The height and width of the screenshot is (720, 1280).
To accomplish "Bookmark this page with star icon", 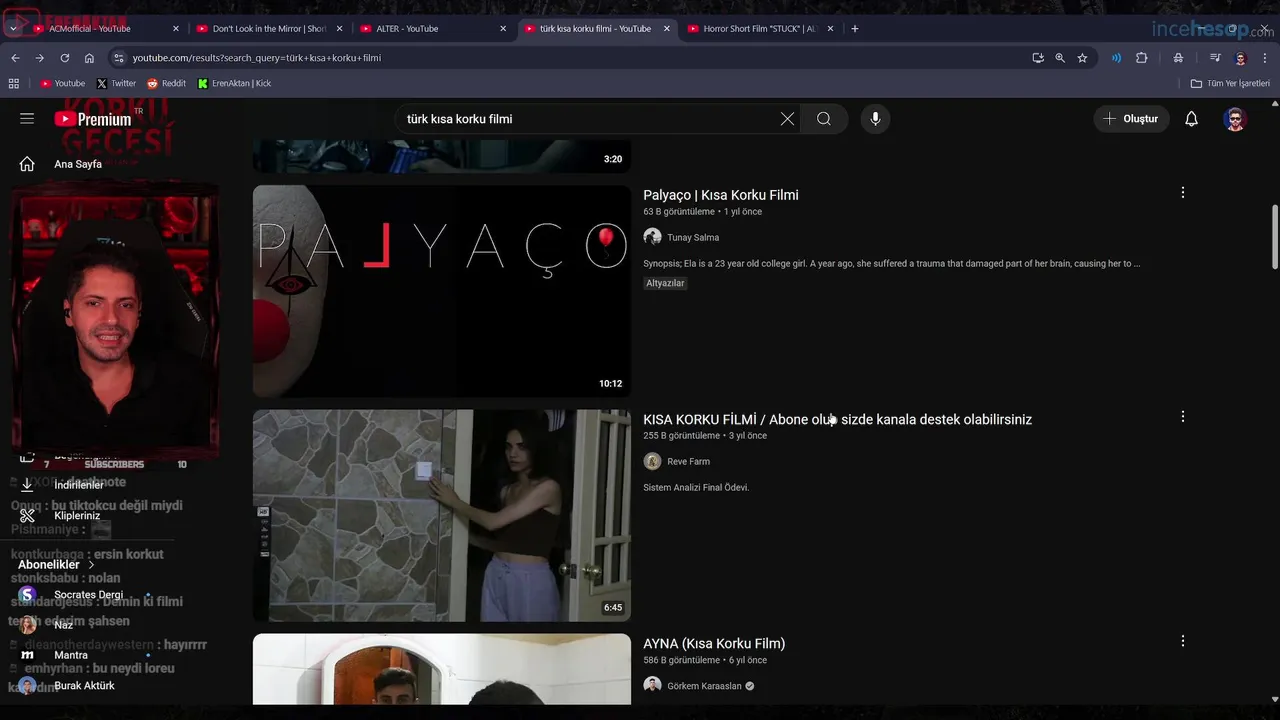I will pyautogui.click(x=1082, y=58).
